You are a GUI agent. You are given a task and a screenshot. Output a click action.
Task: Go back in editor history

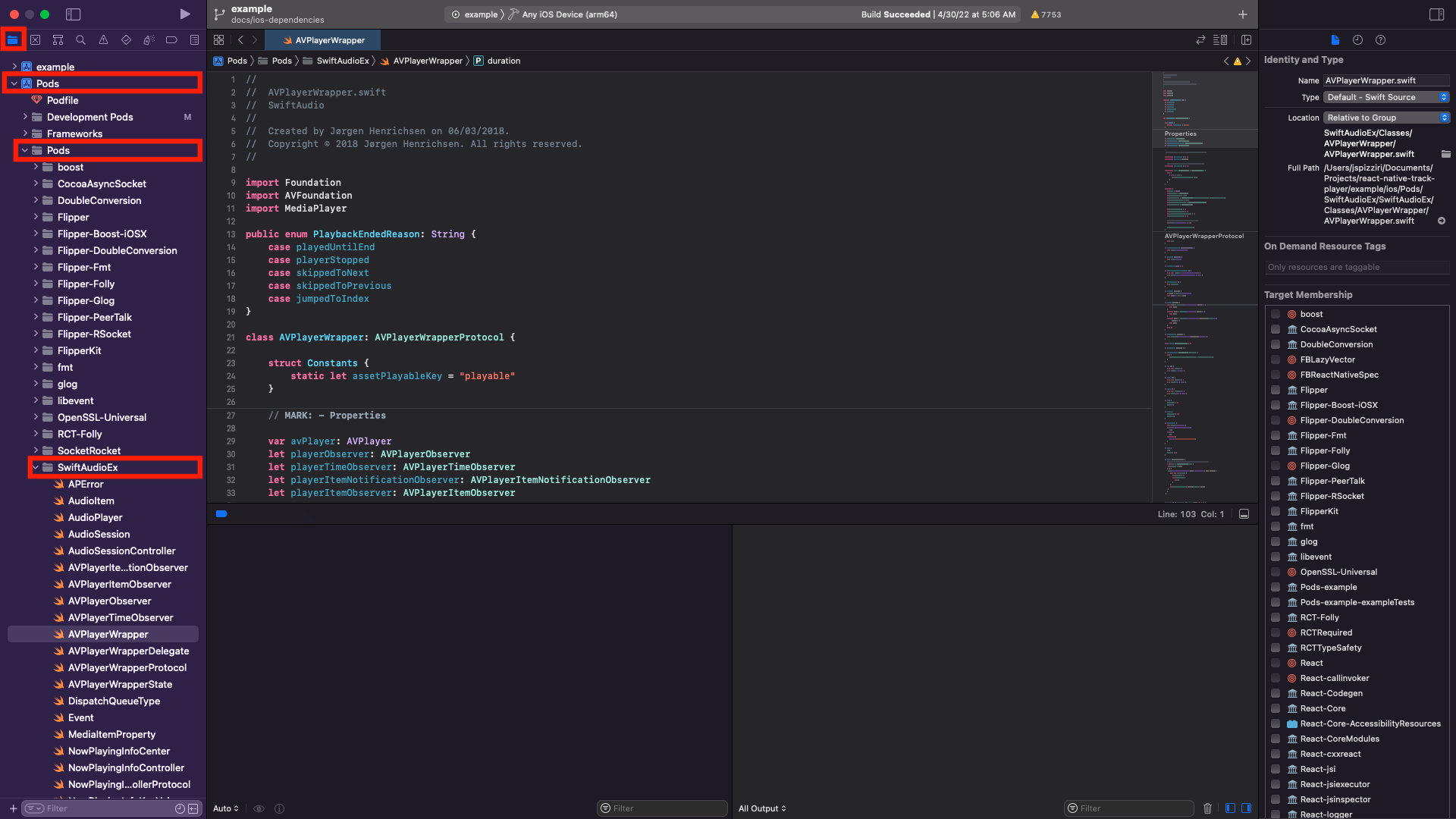240,40
